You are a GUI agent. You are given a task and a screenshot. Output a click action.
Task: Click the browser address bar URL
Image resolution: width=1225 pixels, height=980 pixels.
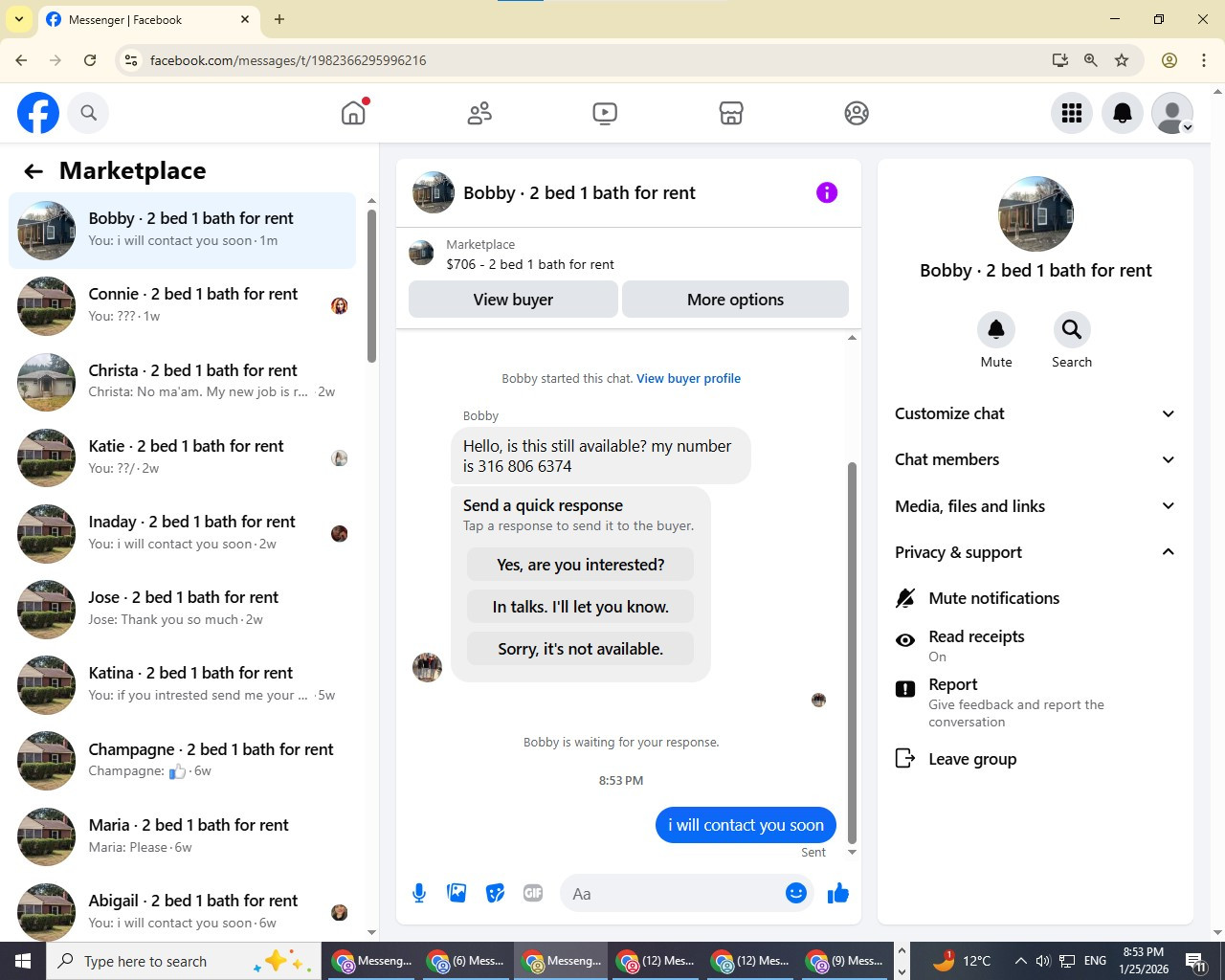[288, 60]
